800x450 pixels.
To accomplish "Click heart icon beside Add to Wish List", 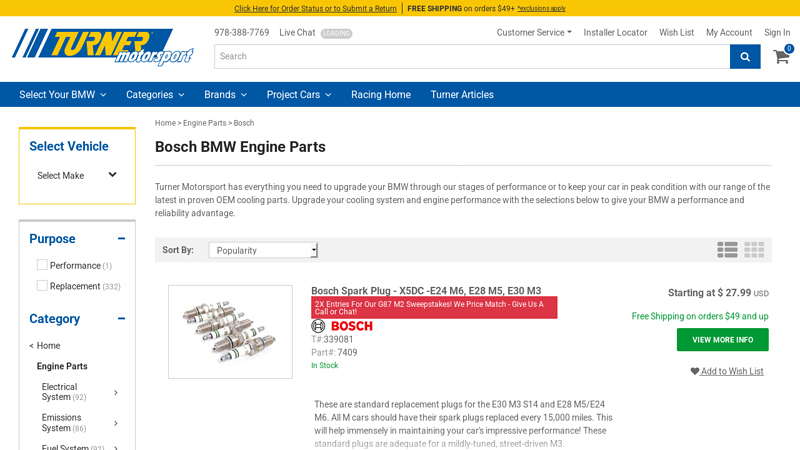I will 694,371.
